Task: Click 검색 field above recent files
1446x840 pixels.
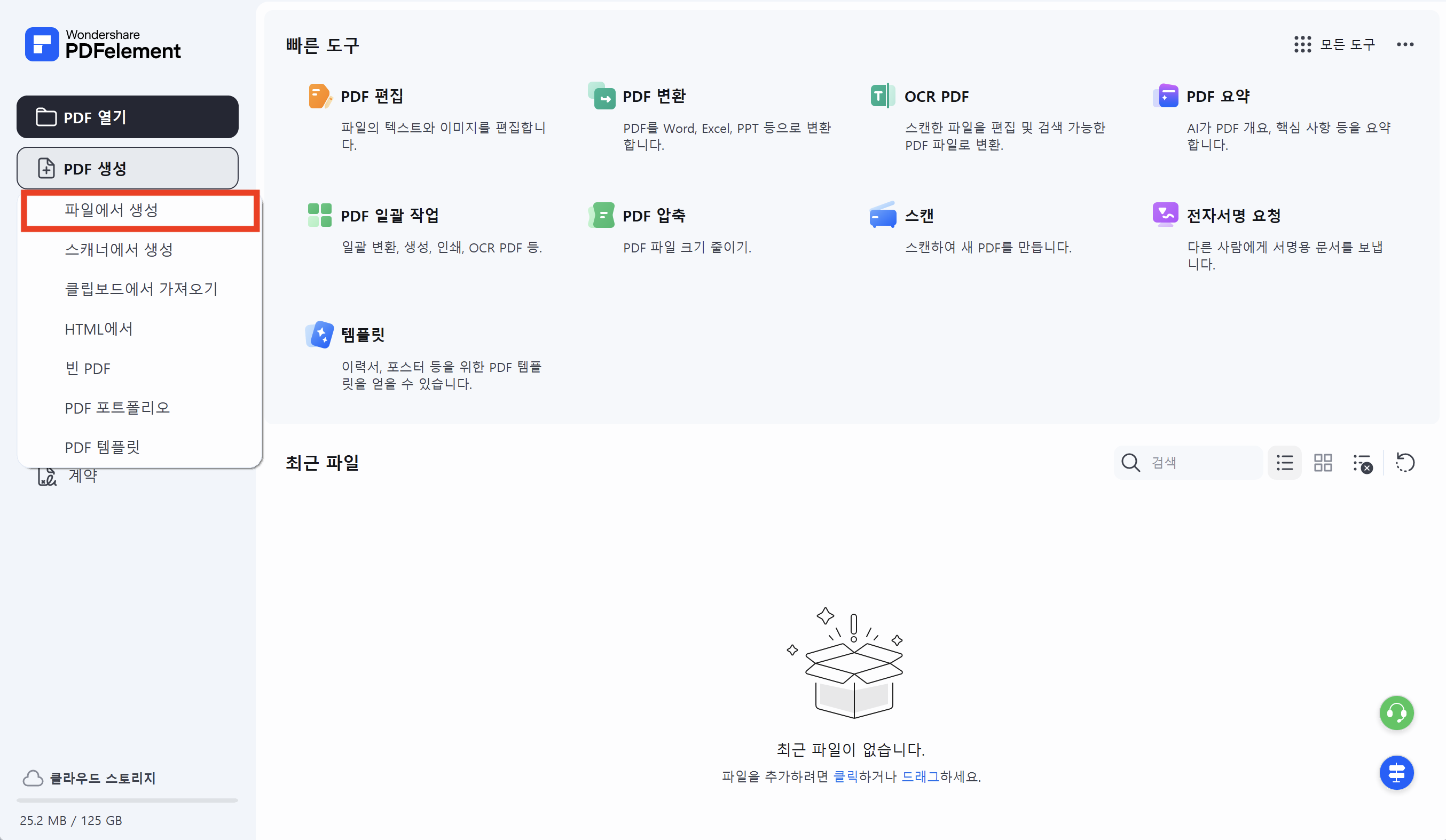Action: click(x=1199, y=462)
